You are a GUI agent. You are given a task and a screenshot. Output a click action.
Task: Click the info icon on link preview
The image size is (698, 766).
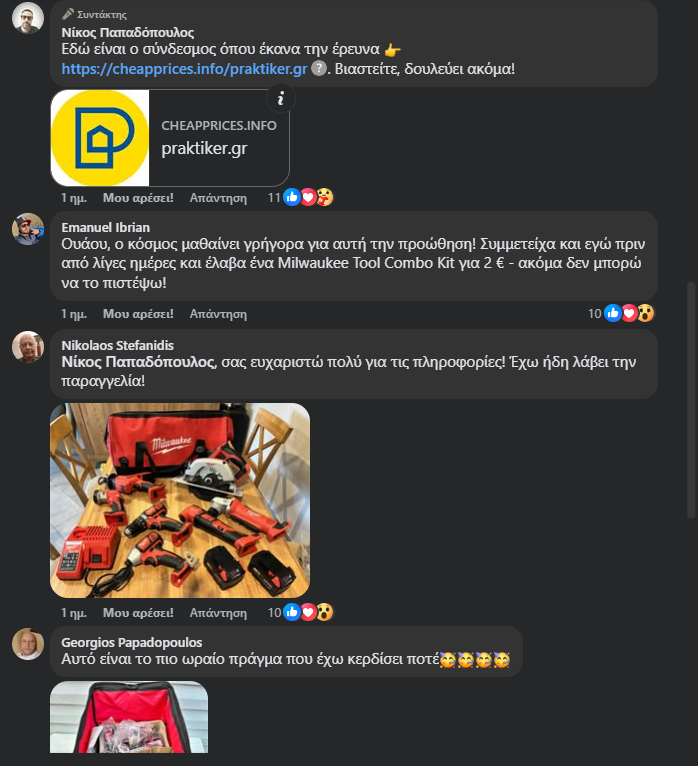281,99
